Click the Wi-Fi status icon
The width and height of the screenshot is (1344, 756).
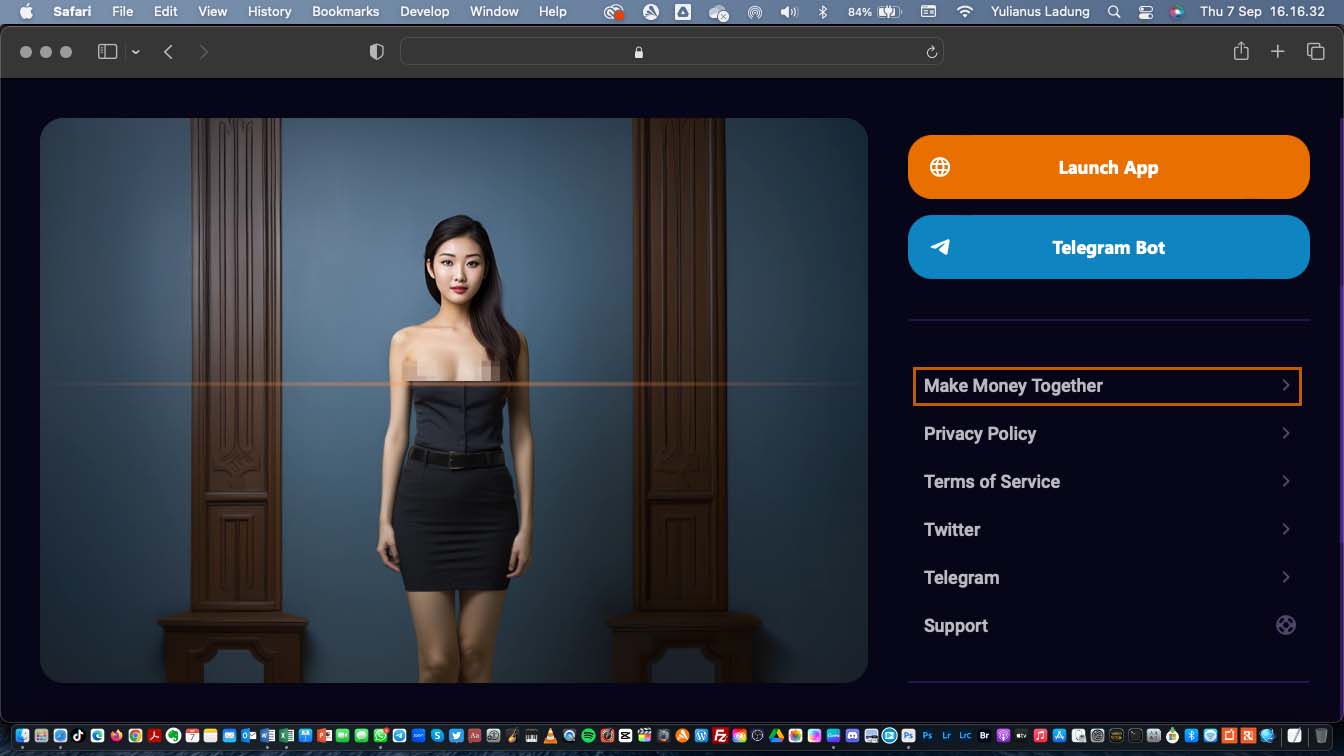pos(964,12)
